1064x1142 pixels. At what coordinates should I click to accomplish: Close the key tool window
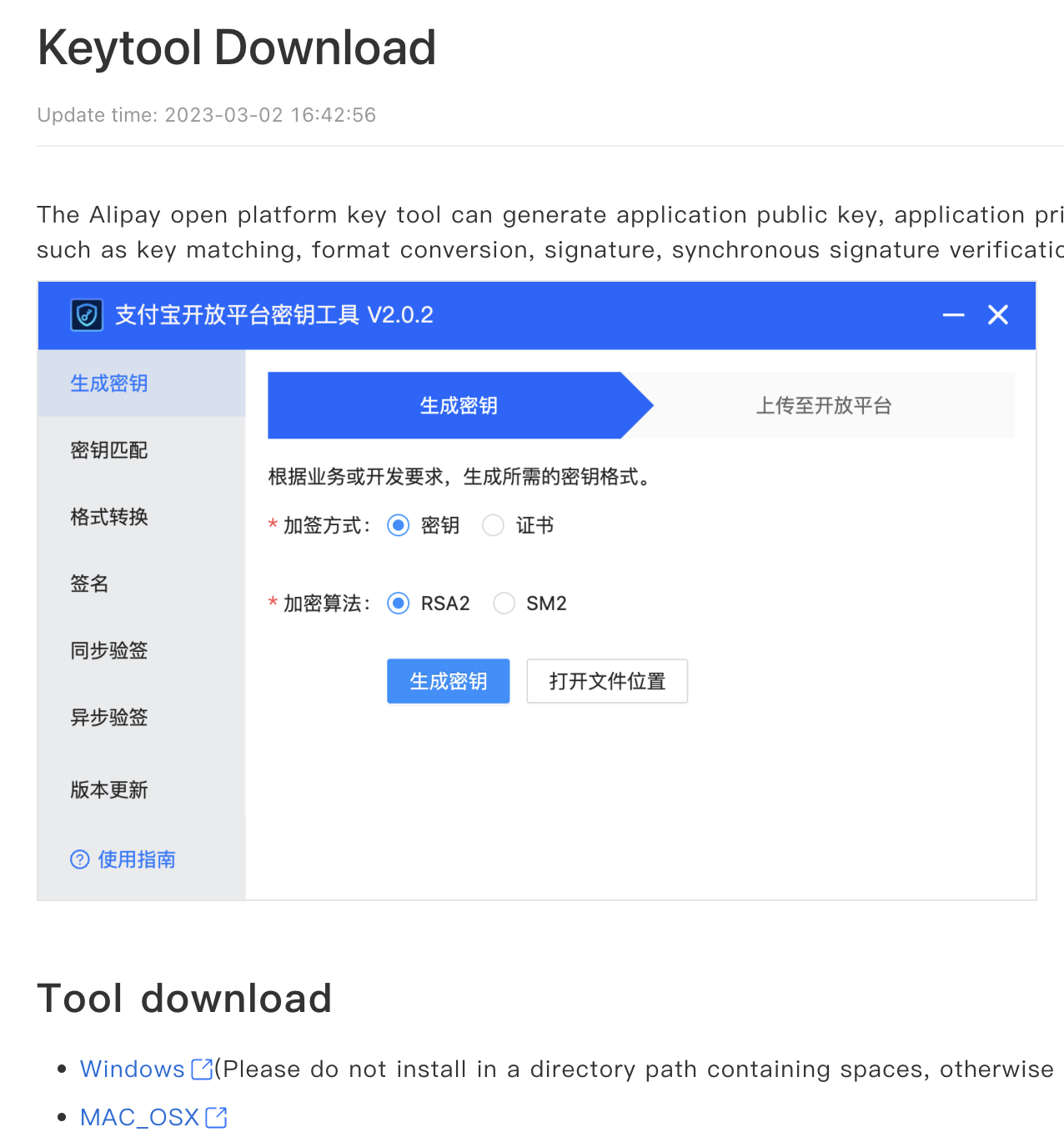click(x=998, y=315)
